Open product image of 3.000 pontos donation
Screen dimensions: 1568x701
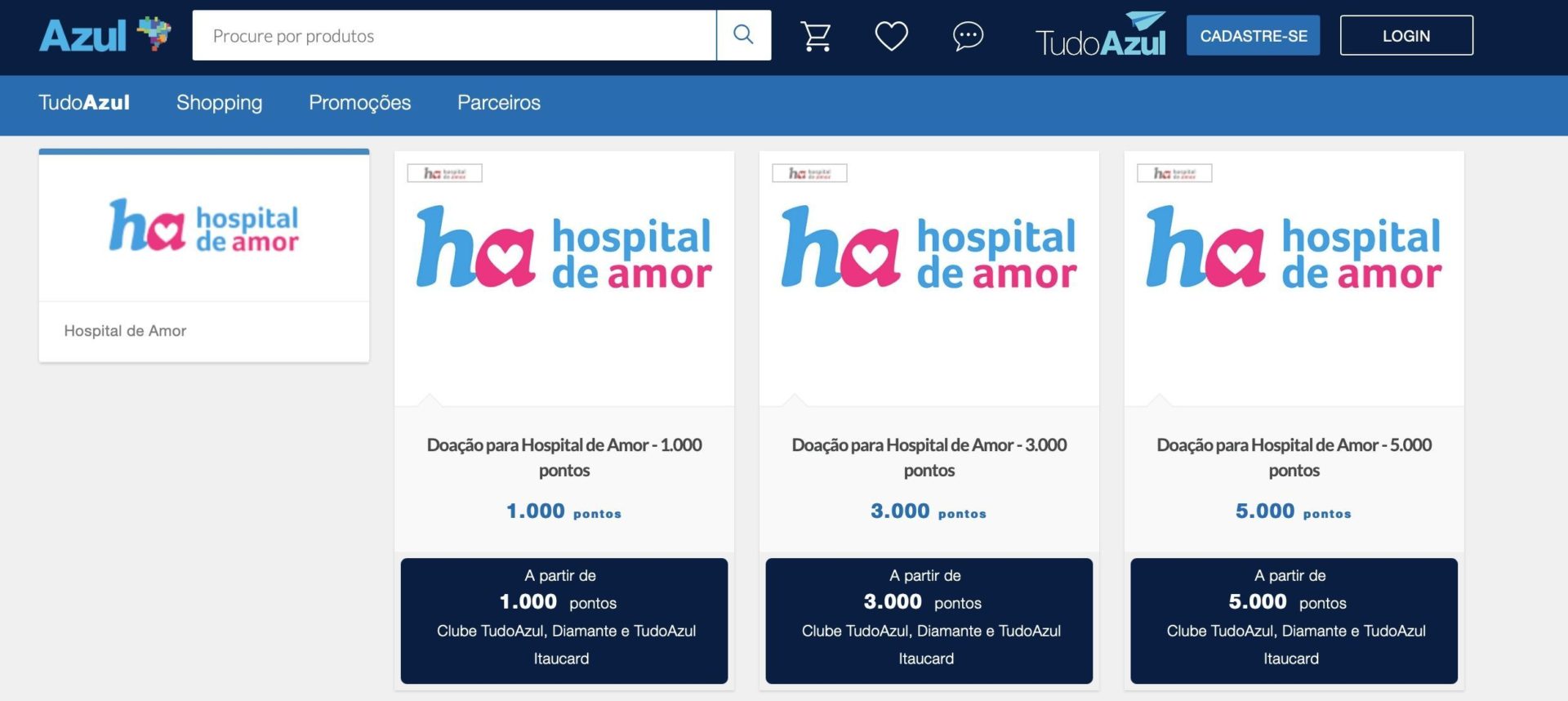point(929,246)
